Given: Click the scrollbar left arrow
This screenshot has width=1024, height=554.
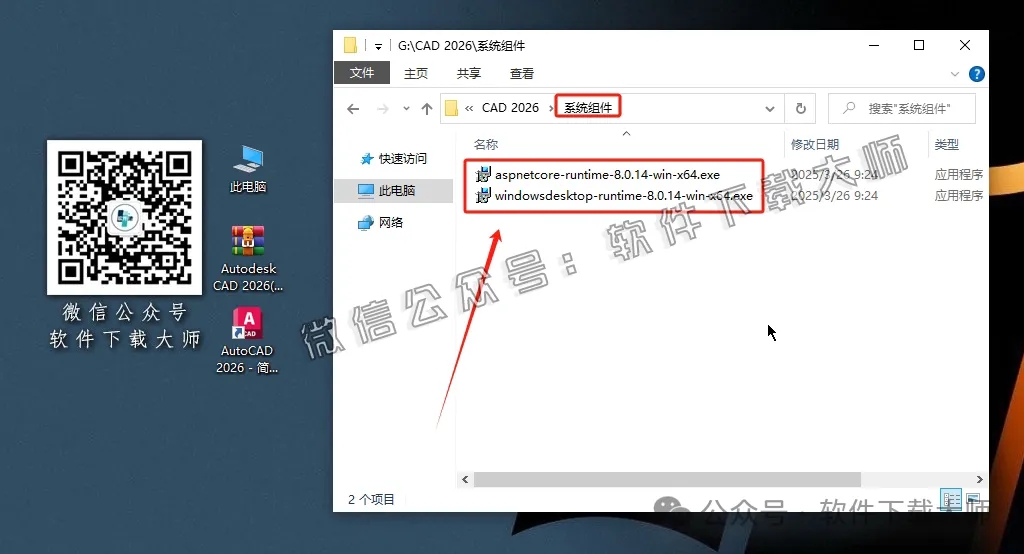Looking at the screenshot, I should click(x=465, y=480).
